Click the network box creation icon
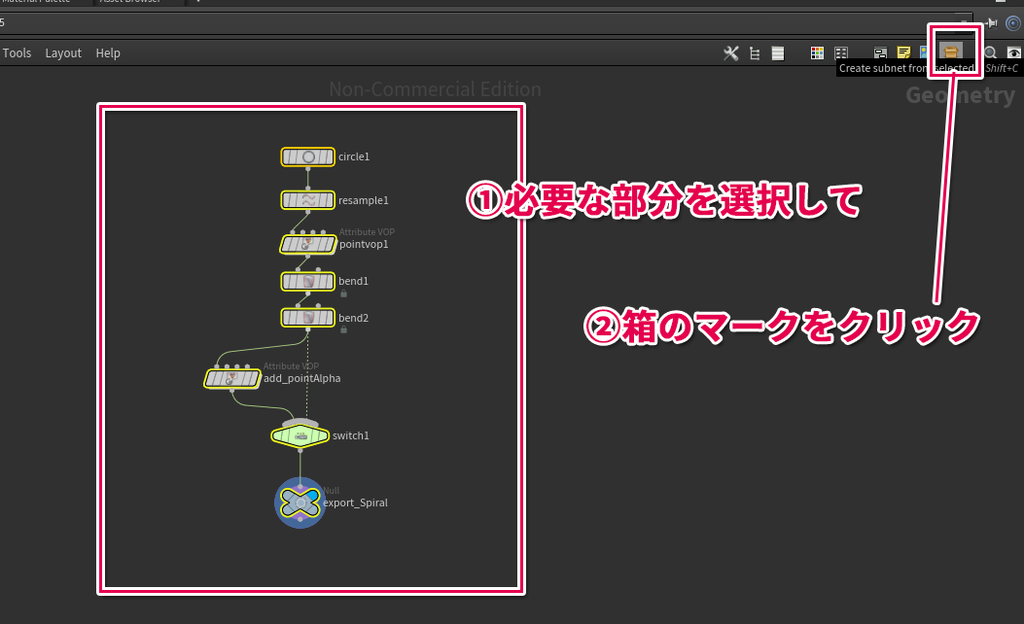The height and width of the screenshot is (624, 1024). pyautogui.click(x=880, y=53)
